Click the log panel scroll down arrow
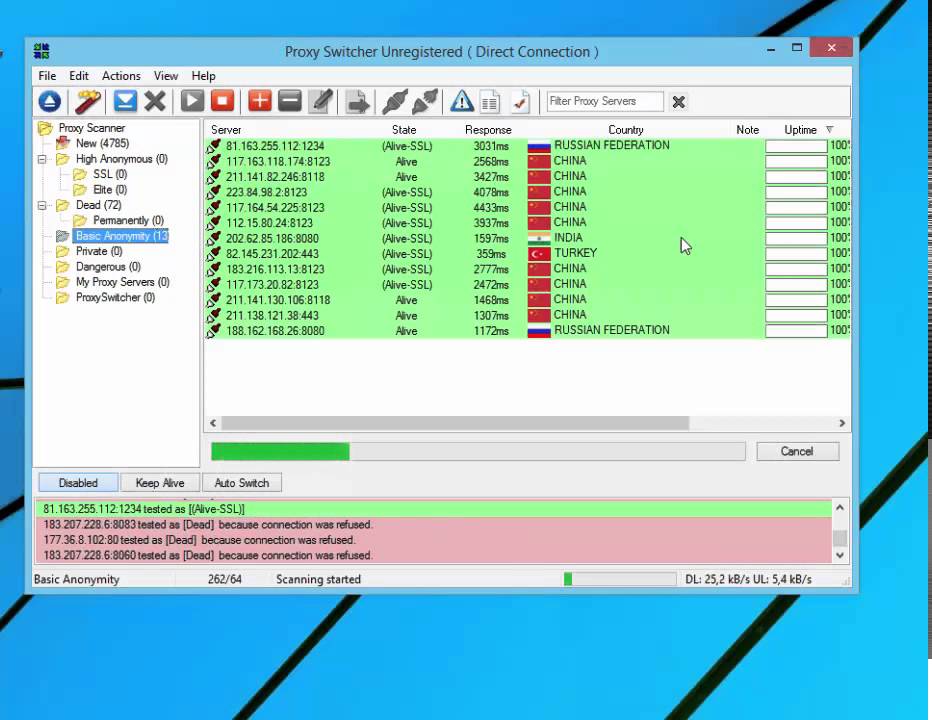This screenshot has height=720, width=932. point(840,555)
